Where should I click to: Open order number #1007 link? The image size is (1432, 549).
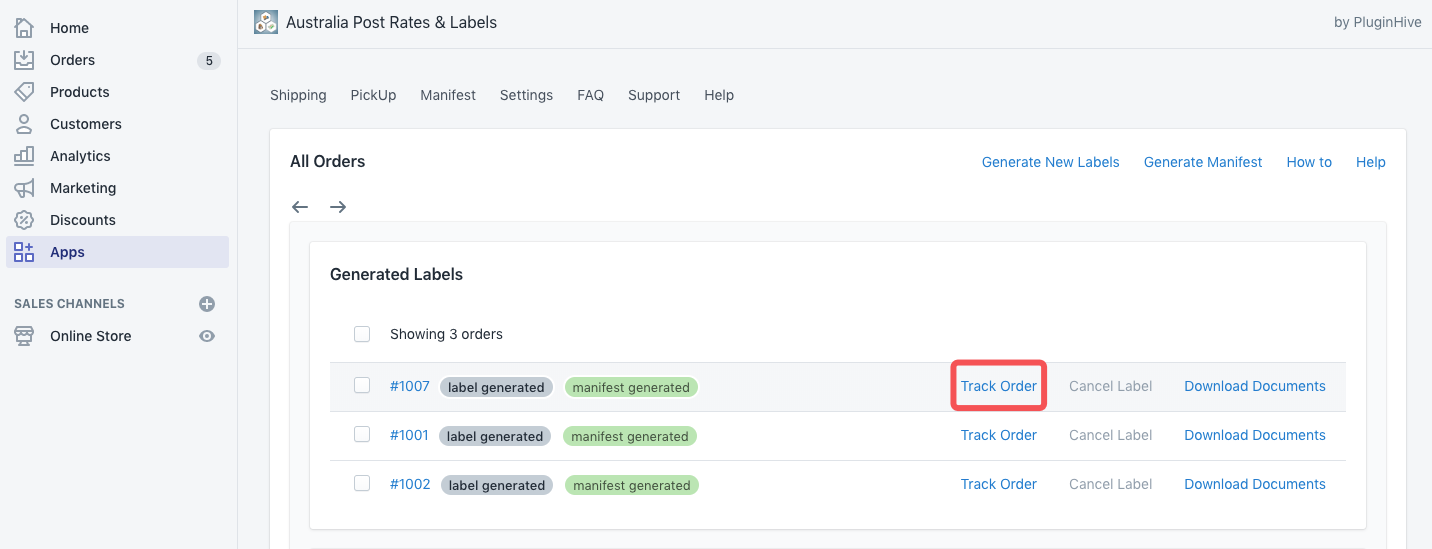410,386
